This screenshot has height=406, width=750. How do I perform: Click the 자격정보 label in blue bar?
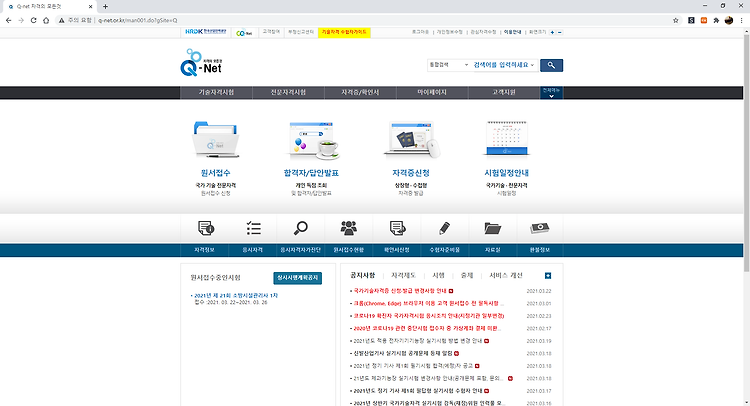pyautogui.click(x=204, y=250)
